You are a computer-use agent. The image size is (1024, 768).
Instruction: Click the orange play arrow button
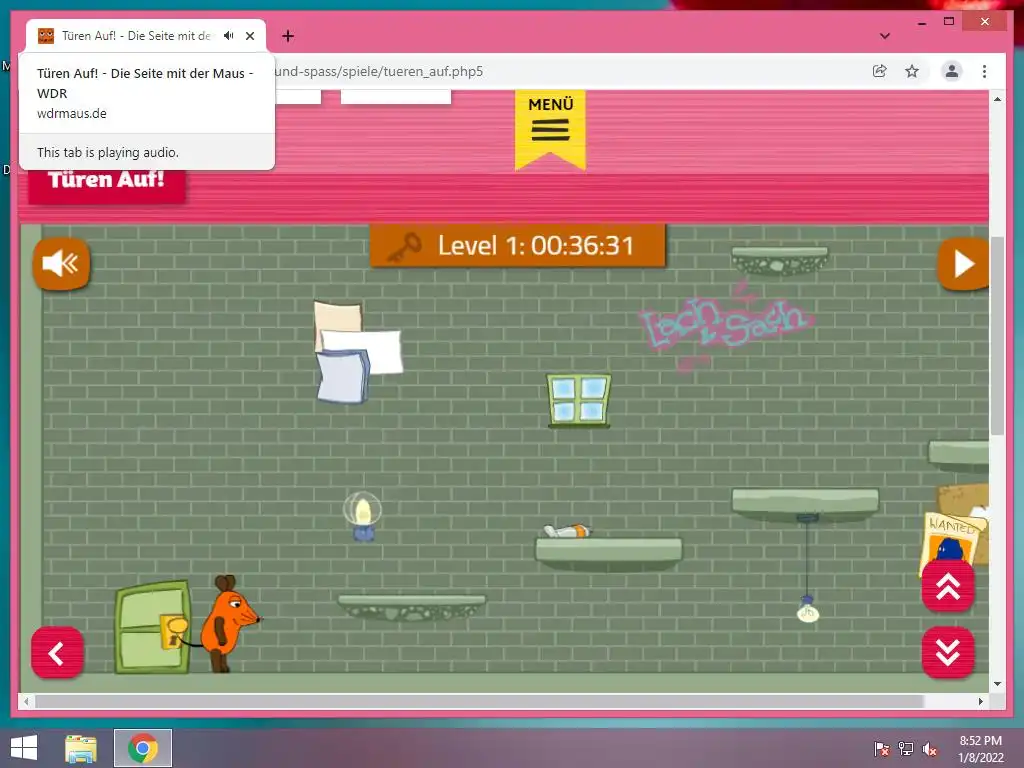963,264
